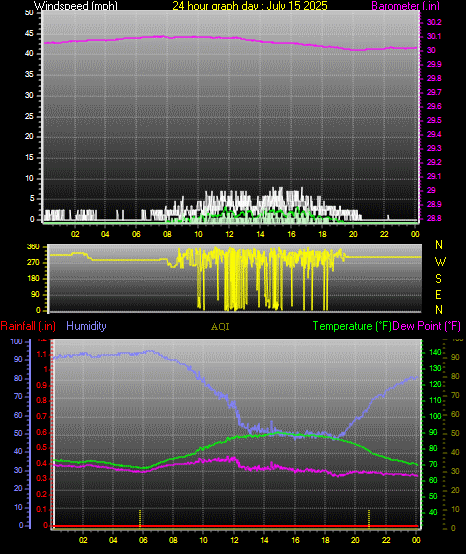Viewport: 466px width, 554px height.
Task: Click the yellow dotted sunset marker near 21
Action: click(x=369, y=519)
